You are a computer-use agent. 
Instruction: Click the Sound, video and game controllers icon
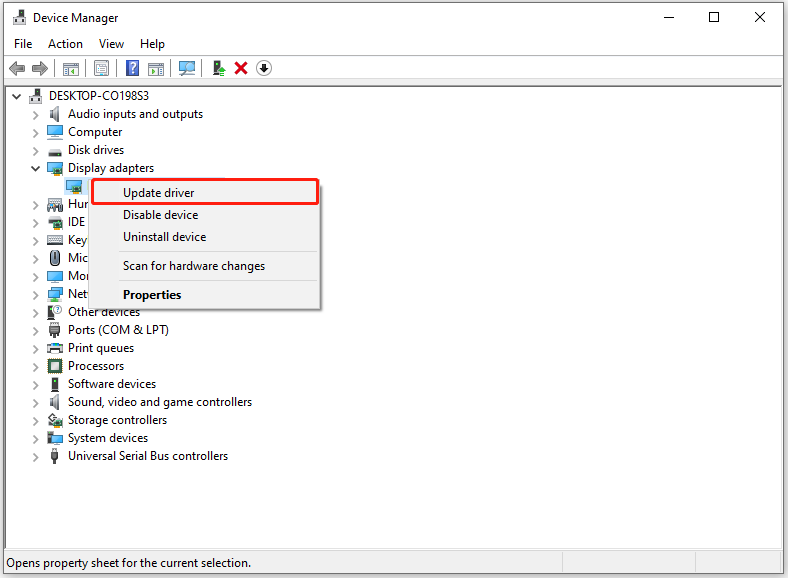[55, 402]
